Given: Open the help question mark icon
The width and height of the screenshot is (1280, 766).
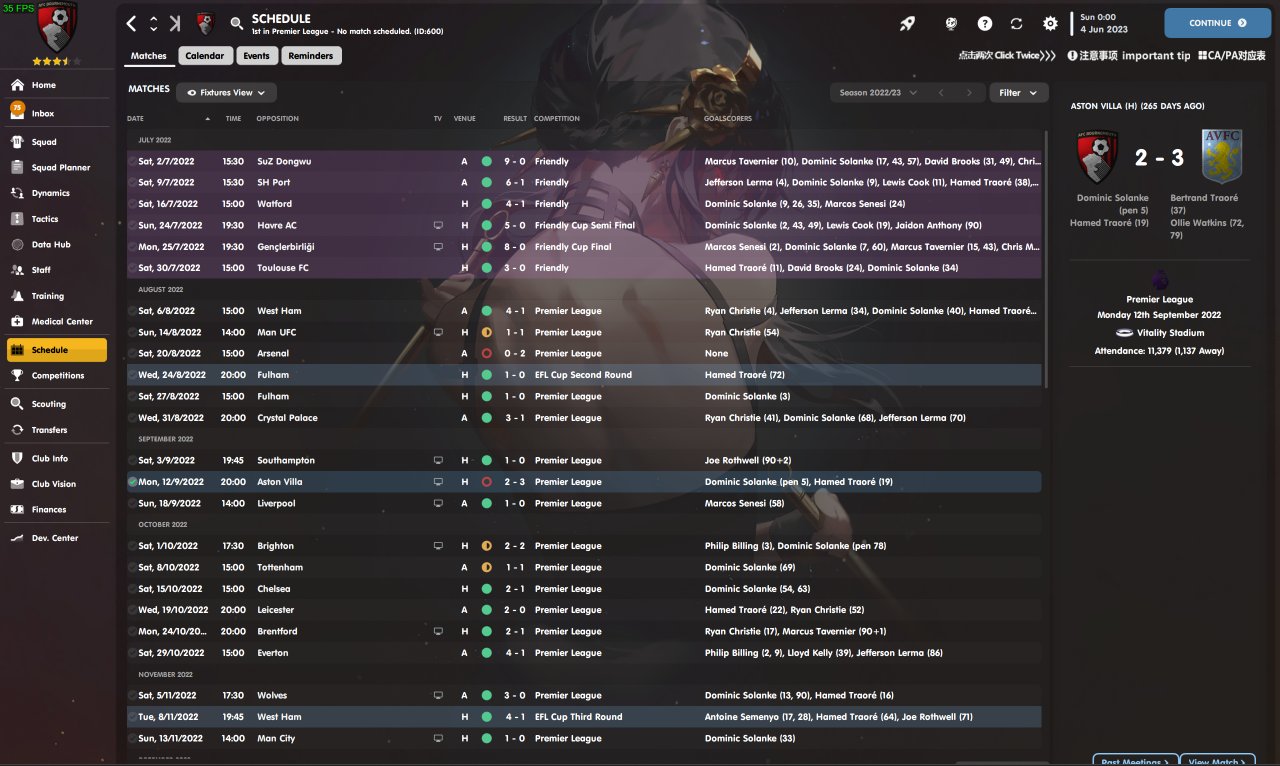Looking at the screenshot, I should click(985, 23).
